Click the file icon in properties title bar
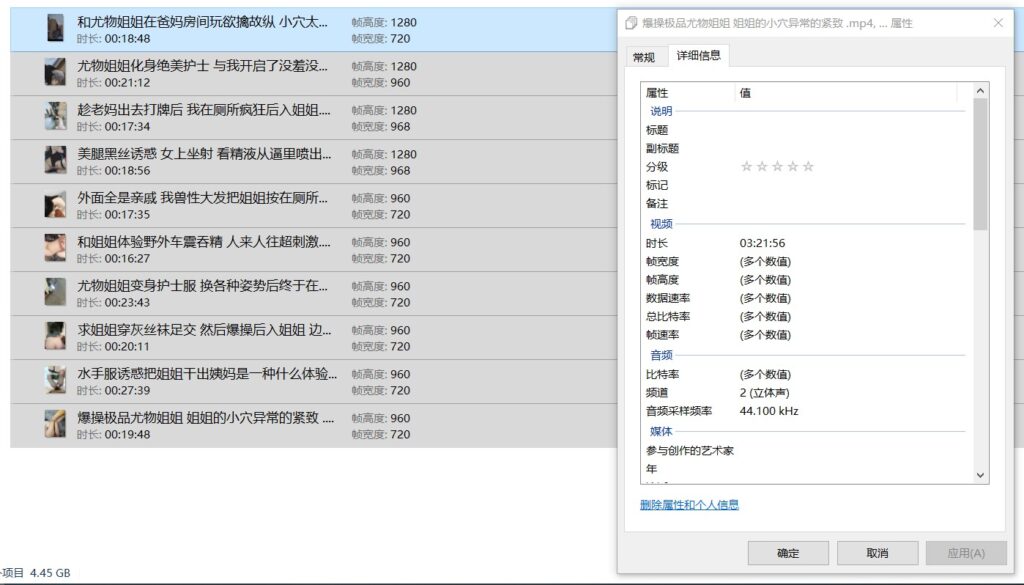 pyautogui.click(x=631, y=24)
